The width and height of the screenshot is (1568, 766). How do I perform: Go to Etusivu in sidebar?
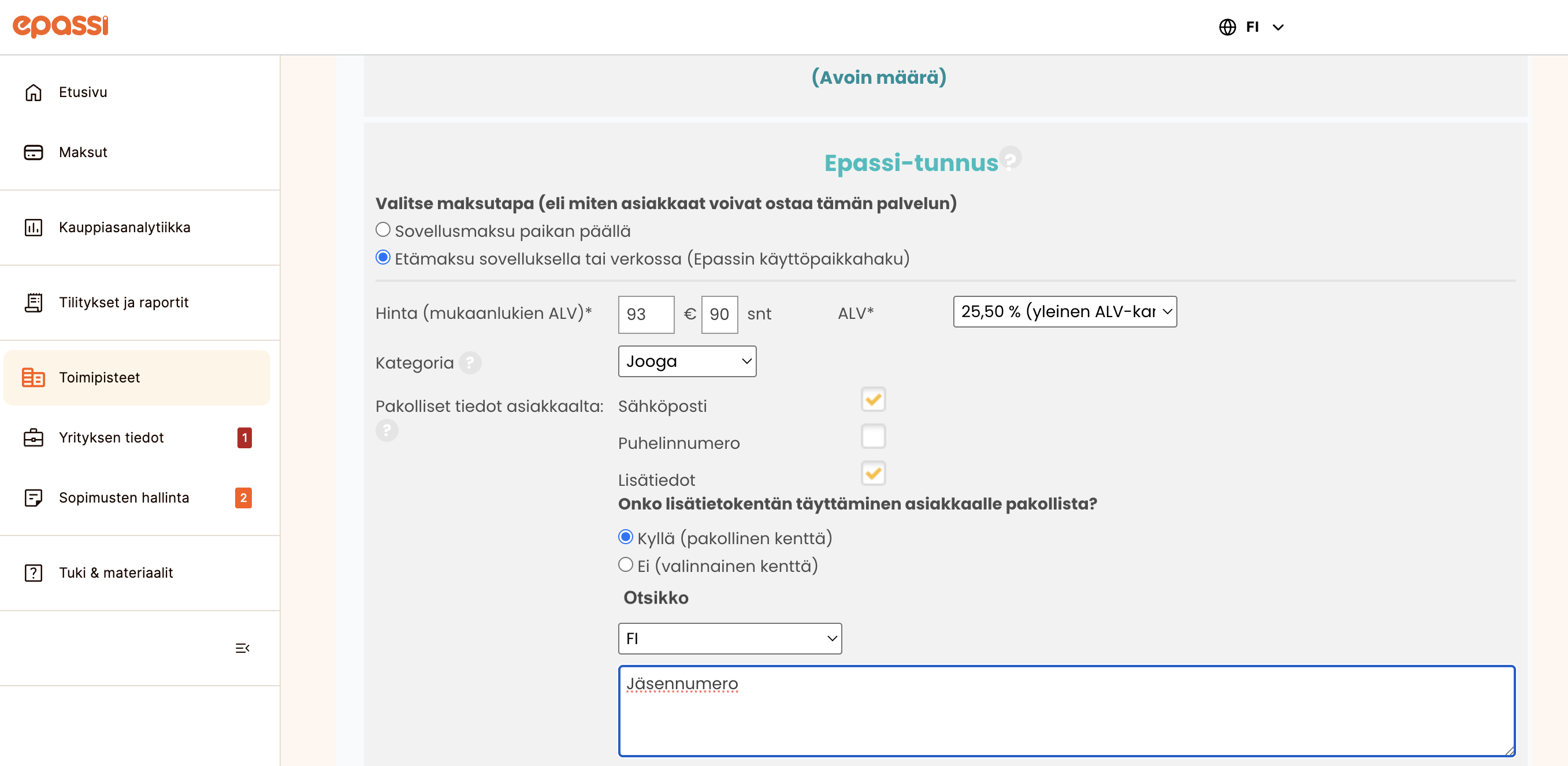coord(137,92)
